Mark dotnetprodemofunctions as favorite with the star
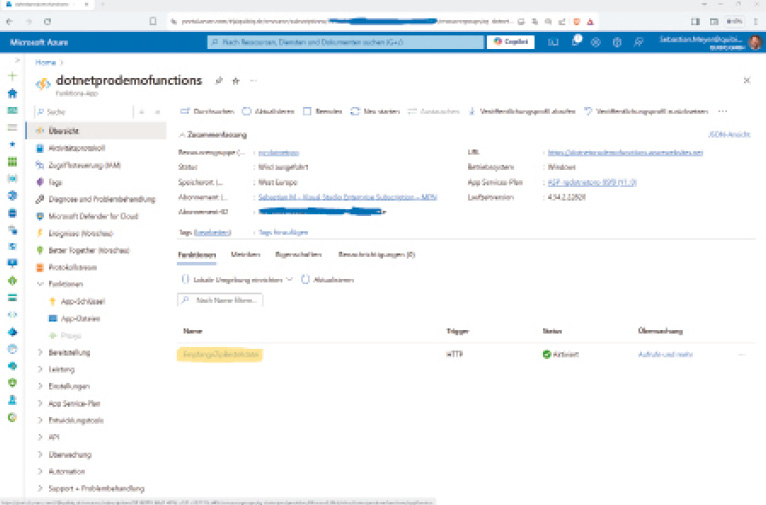This screenshot has height=505, width=766. (236, 81)
